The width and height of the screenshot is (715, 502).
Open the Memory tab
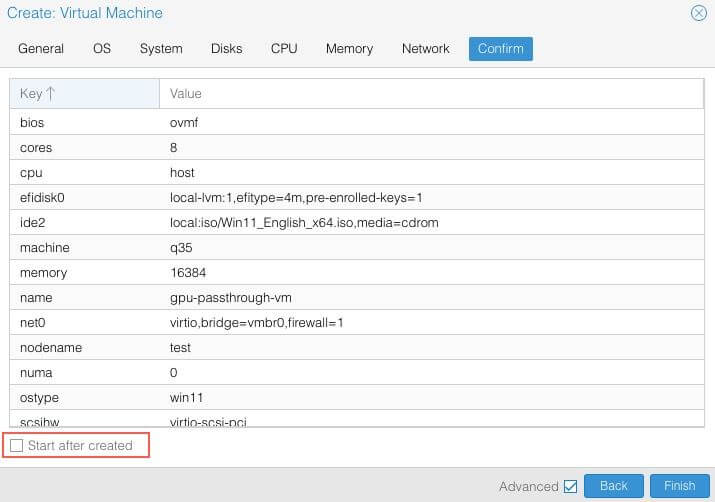click(x=349, y=49)
